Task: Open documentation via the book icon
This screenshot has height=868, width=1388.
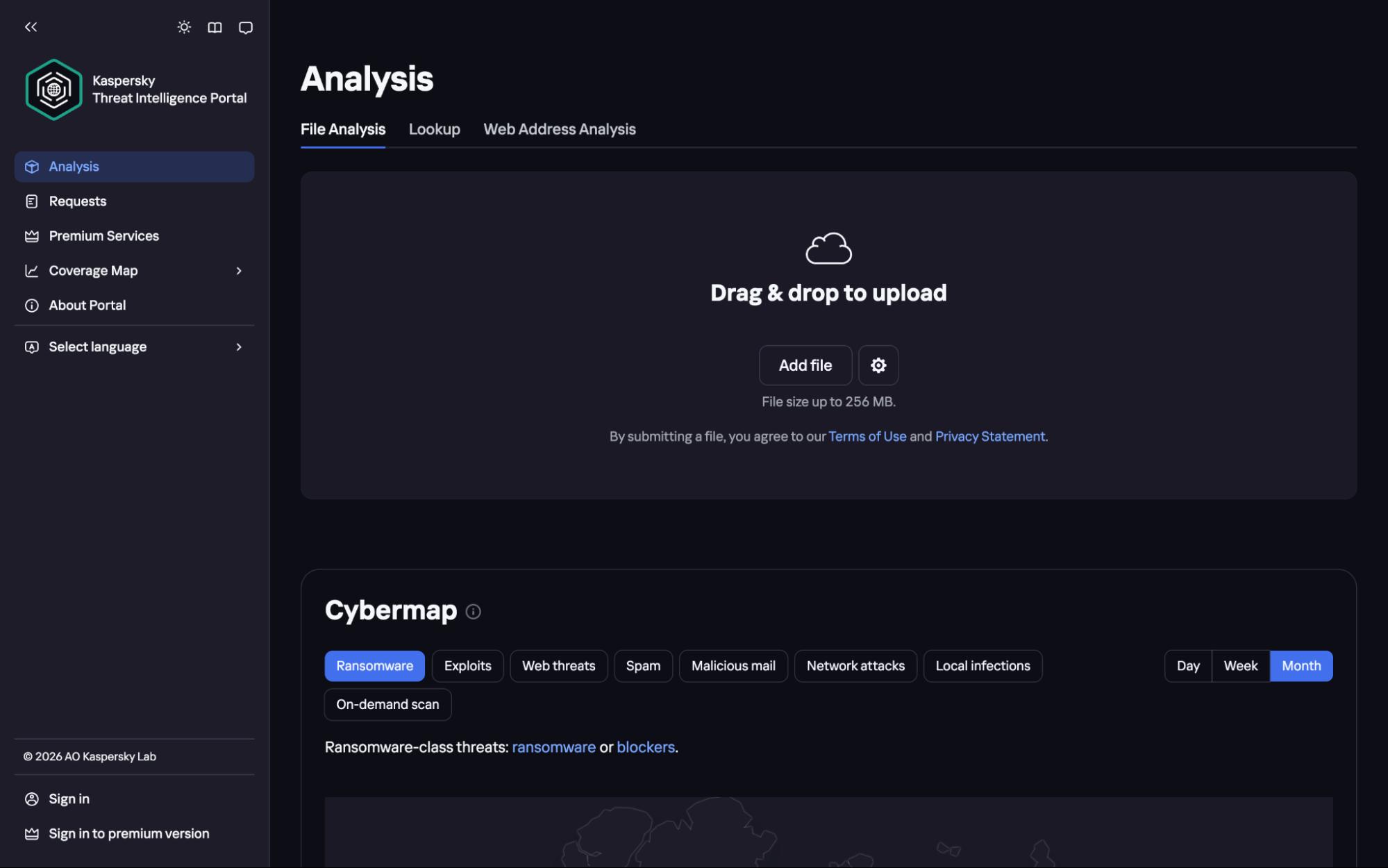Action: [215, 27]
